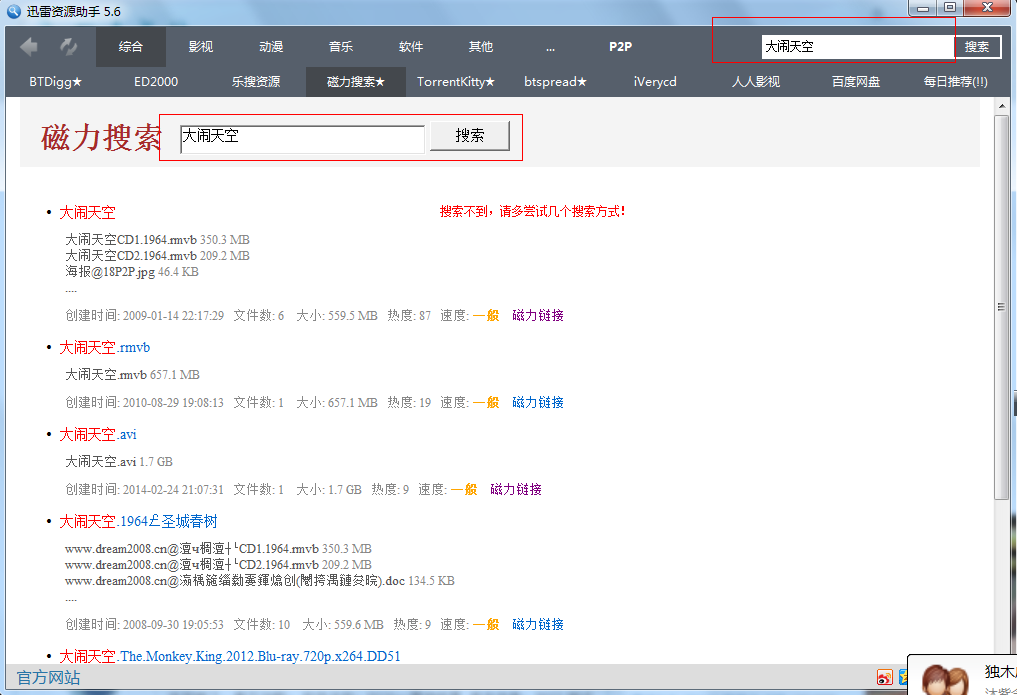The height and width of the screenshot is (695, 1017).
Task: Click creation time 2008-09-30 19:05:53
Action: click(173, 624)
